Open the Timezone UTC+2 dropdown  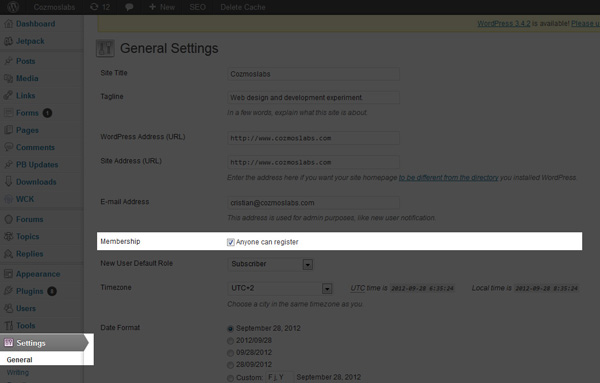tap(280, 288)
